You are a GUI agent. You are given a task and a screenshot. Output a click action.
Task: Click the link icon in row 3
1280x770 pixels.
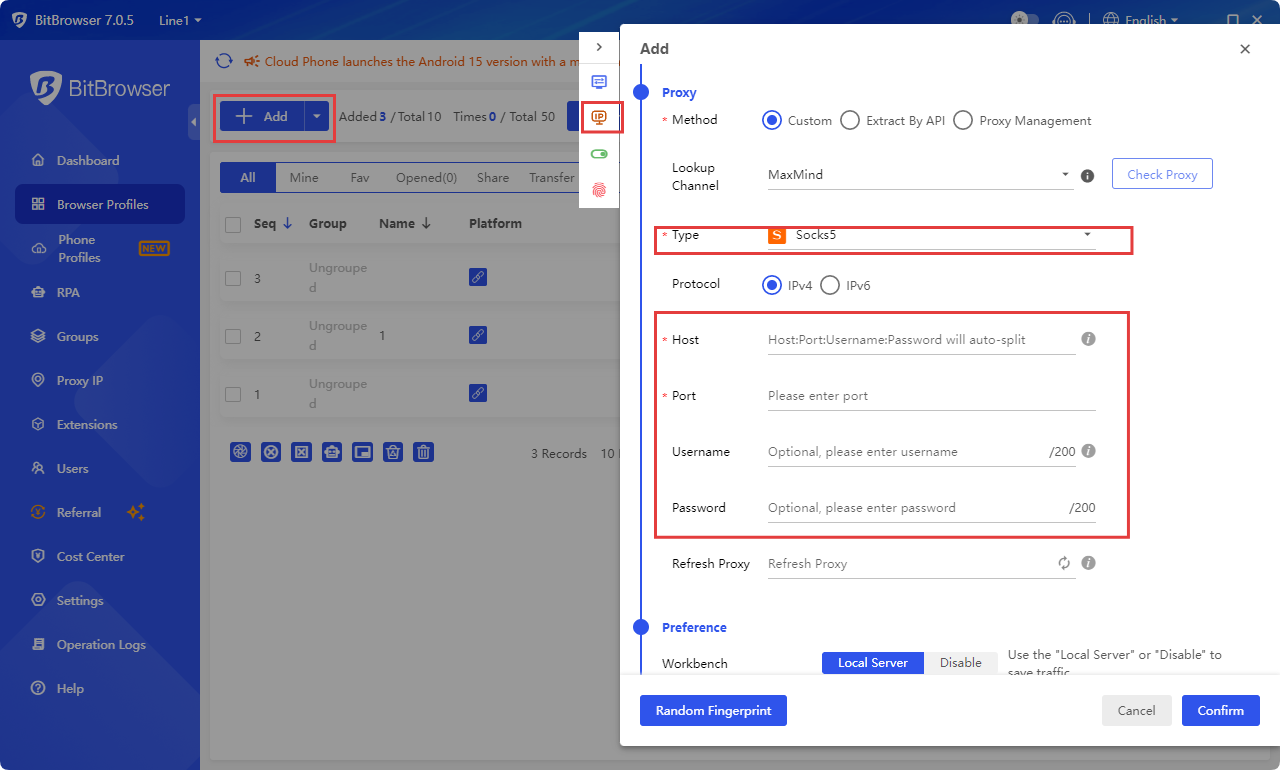pyautogui.click(x=478, y=277)
